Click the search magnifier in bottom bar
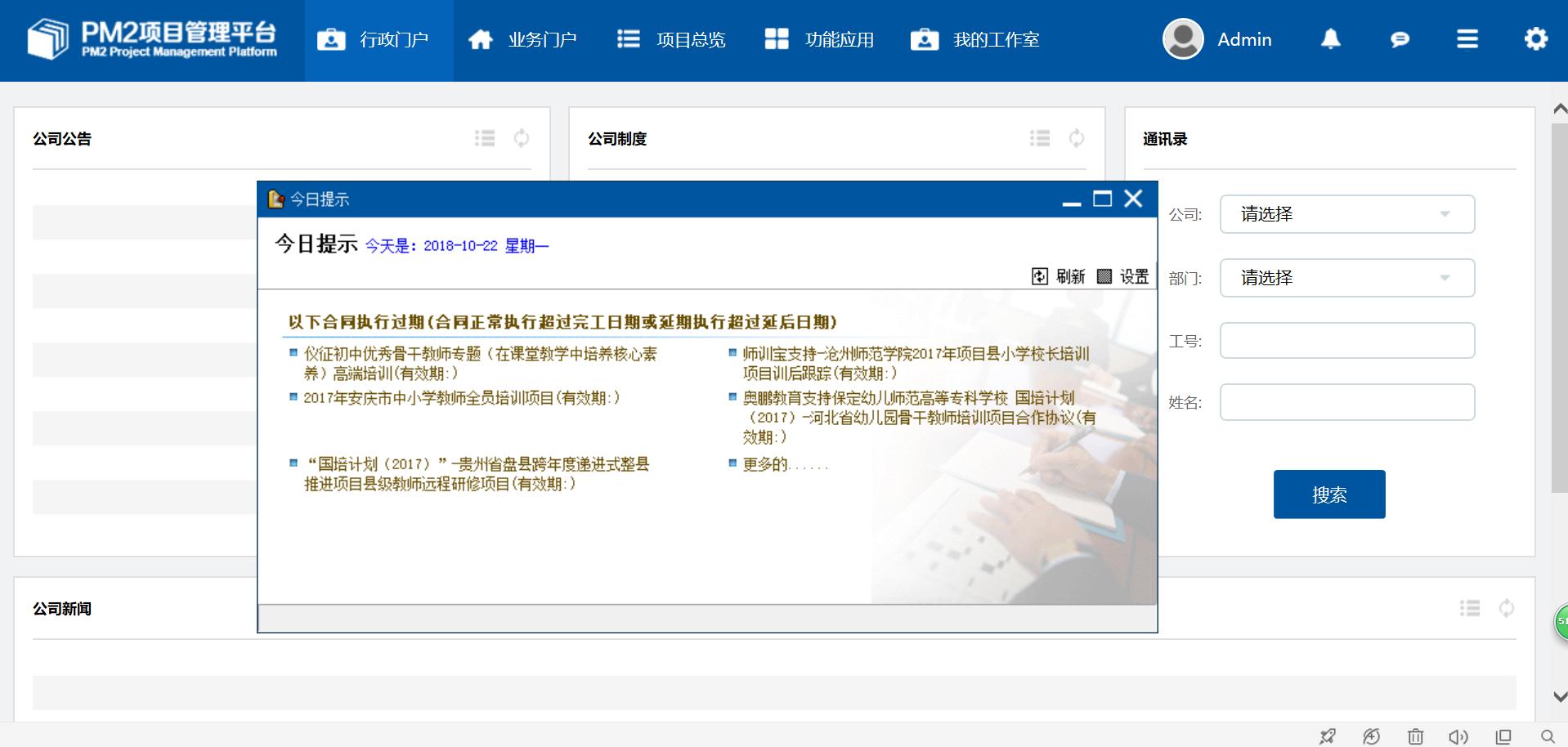Viewport: 1568px width, 747px height. (x=1547, y=736)
